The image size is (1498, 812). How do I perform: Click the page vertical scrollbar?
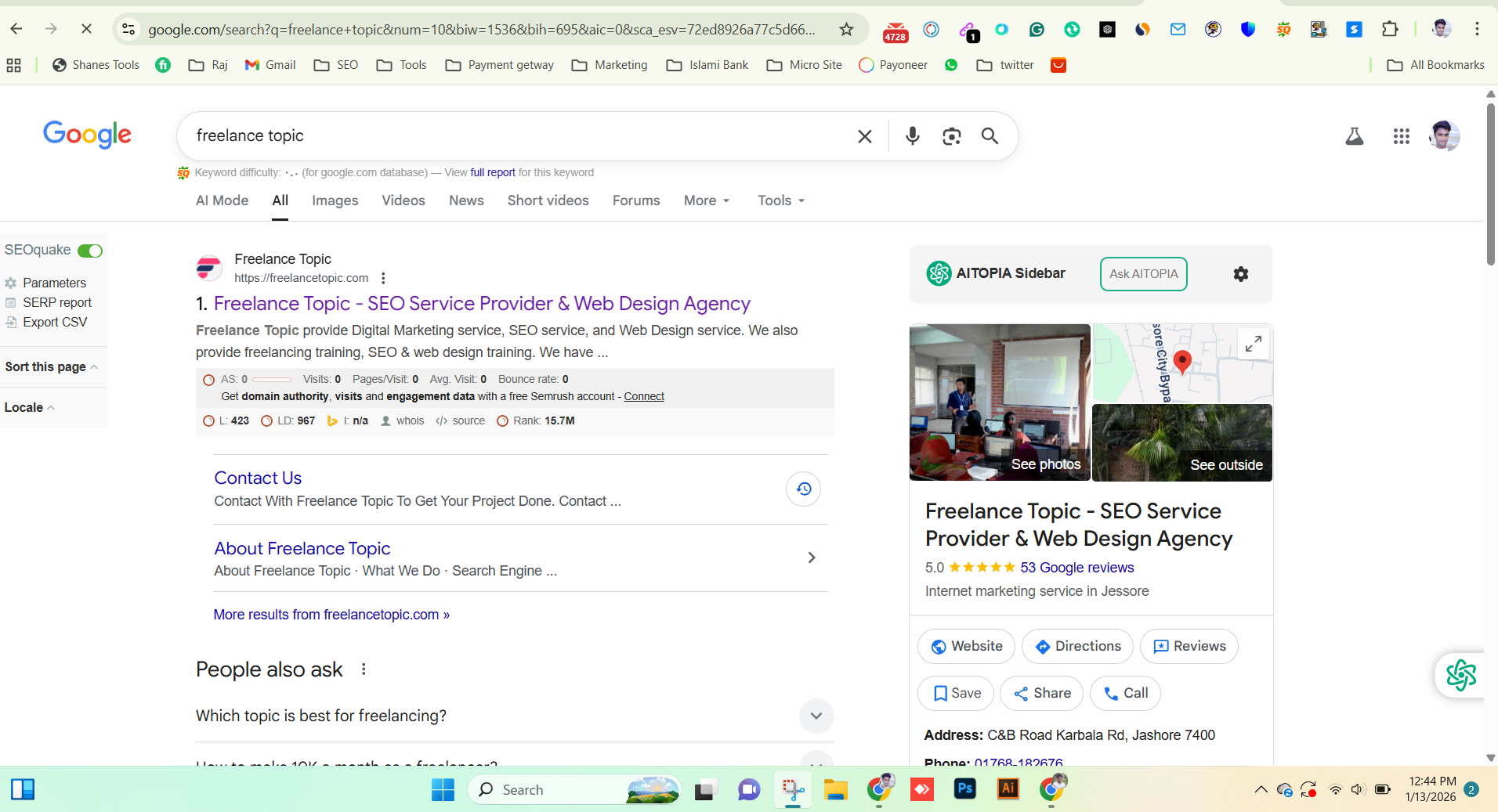tap(1490, 184)
